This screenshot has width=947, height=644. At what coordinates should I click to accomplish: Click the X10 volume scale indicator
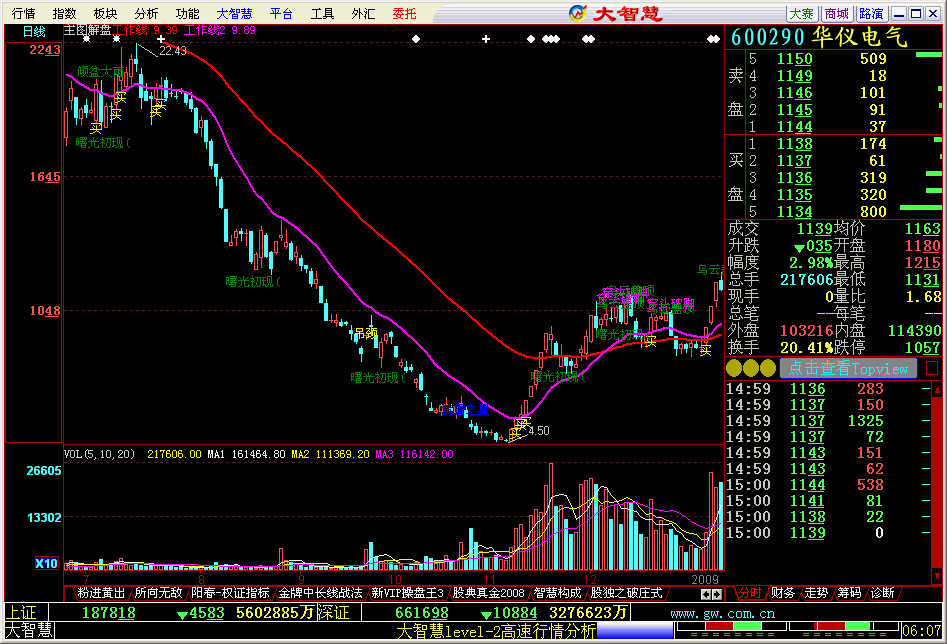point(47,564)
